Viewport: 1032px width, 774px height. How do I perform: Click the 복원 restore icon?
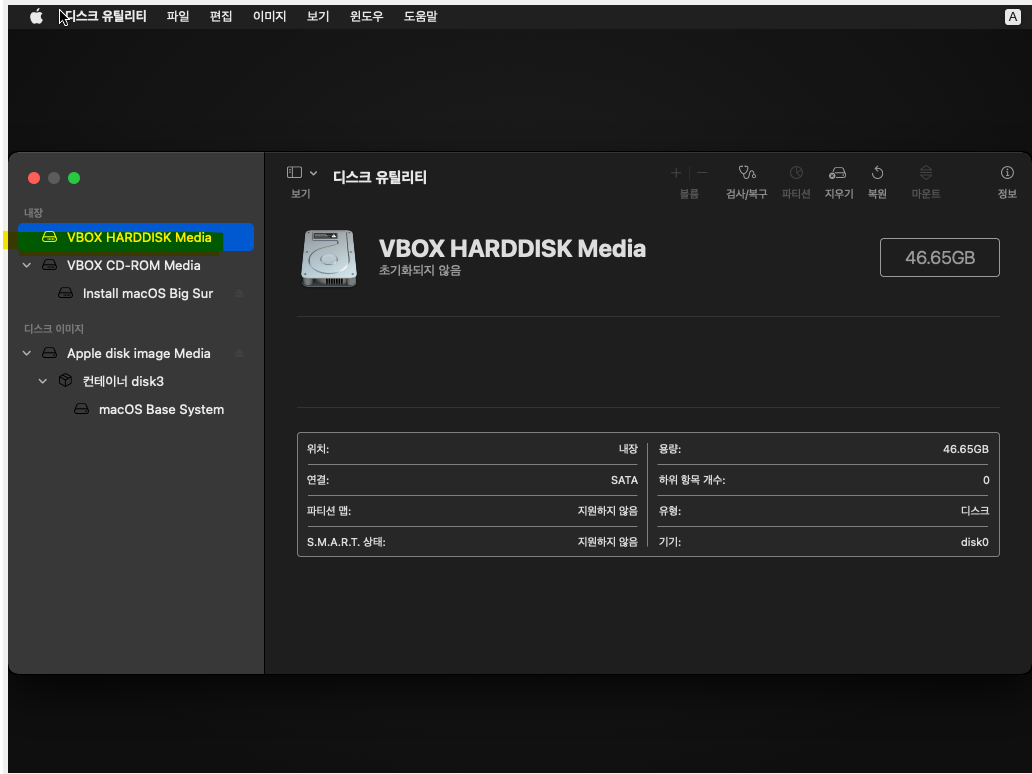pyautogui.click(x=877, y=173)
